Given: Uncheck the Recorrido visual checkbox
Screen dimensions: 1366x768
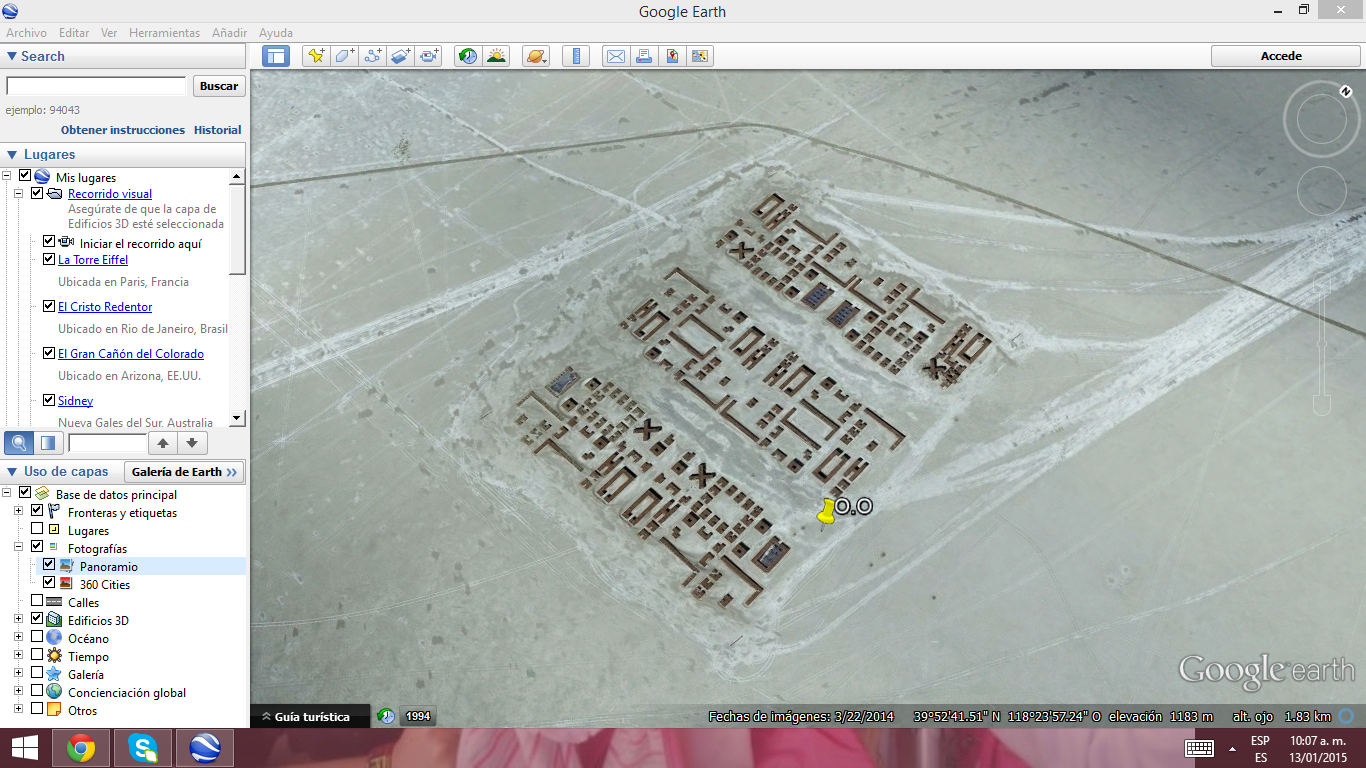Looking at the screenshot, I should click(37, 193).
